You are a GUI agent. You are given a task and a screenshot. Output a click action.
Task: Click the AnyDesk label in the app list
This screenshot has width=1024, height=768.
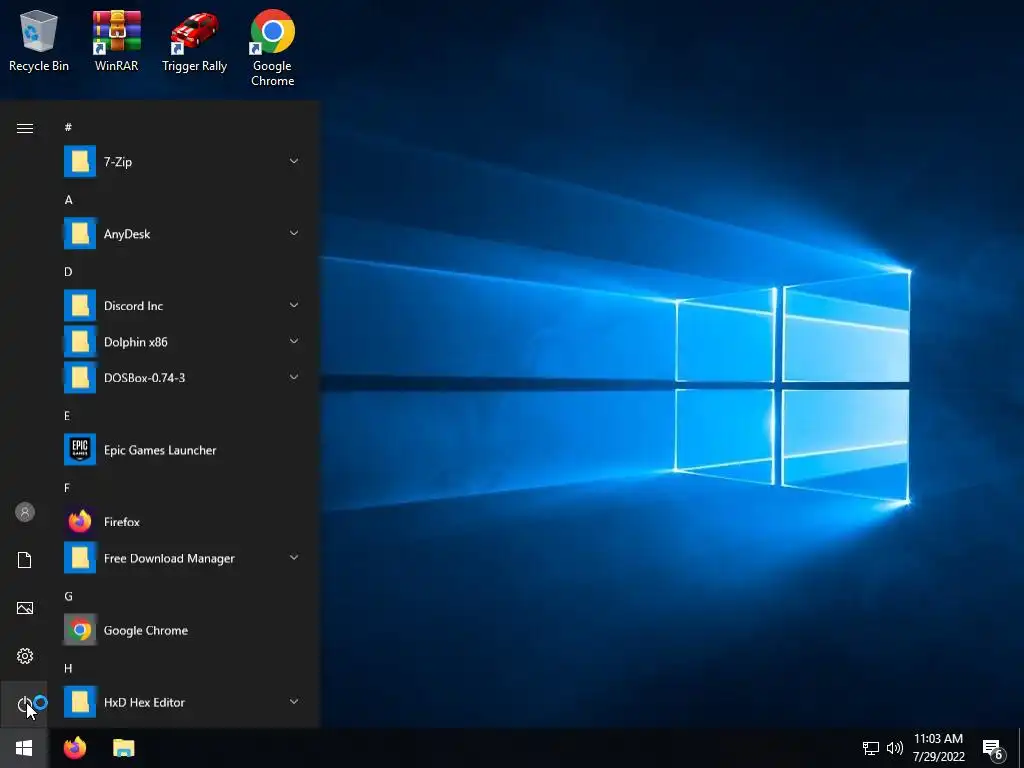(x=127, y=234)
